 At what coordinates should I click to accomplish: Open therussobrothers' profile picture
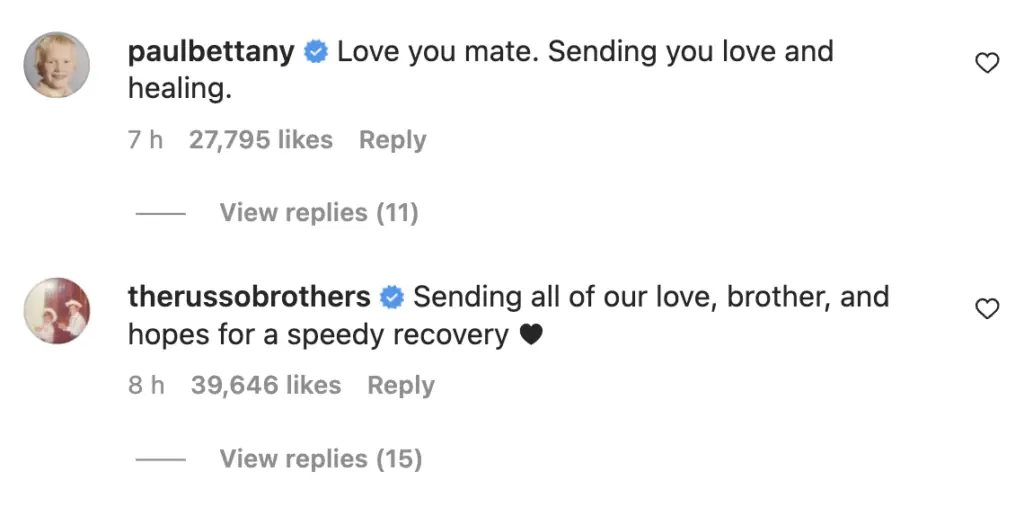point(57,311)
